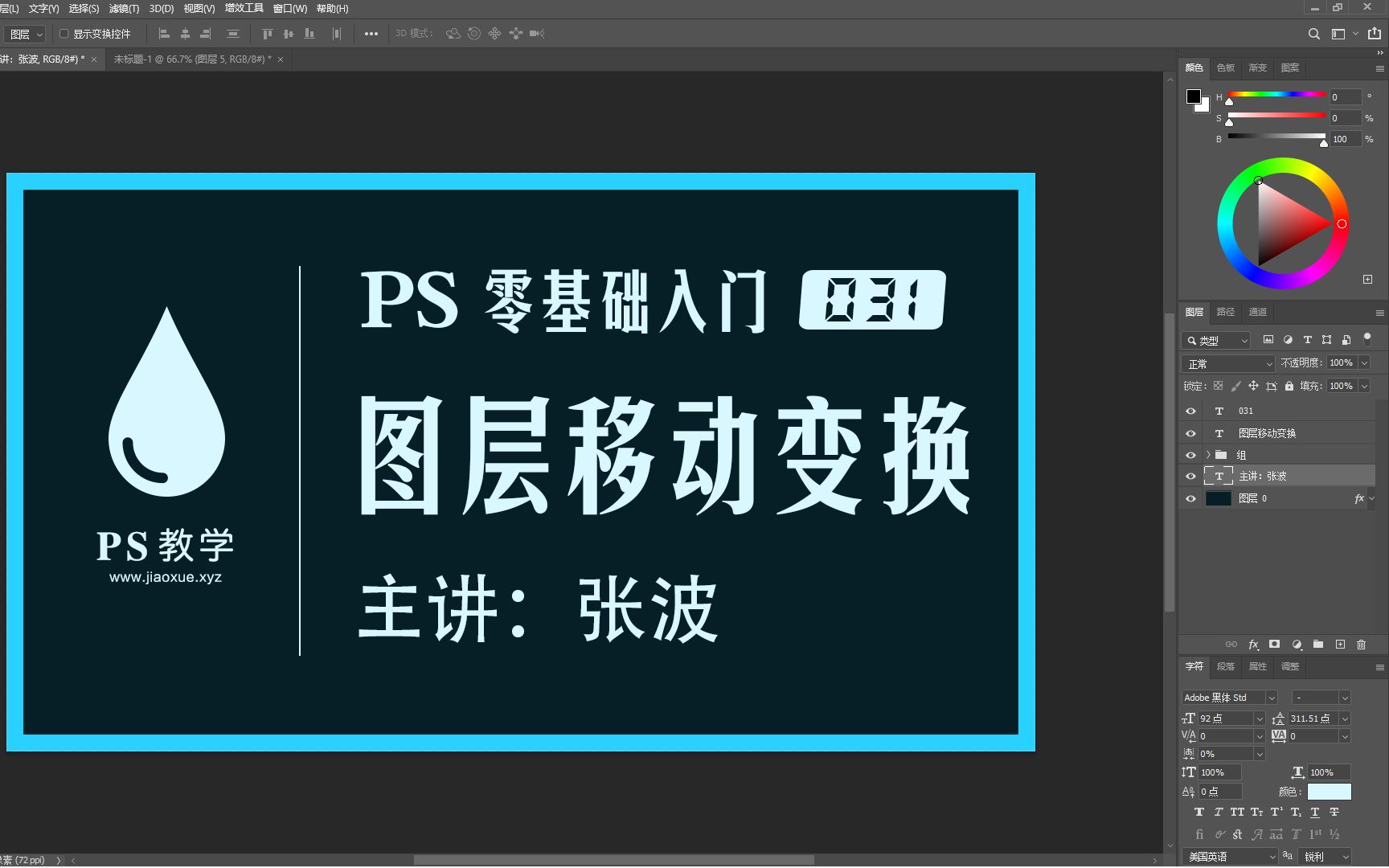This screenshot has width=1389, height=868.
Task: Filter layers by shape layer icon
Action: pos(1326,340)
